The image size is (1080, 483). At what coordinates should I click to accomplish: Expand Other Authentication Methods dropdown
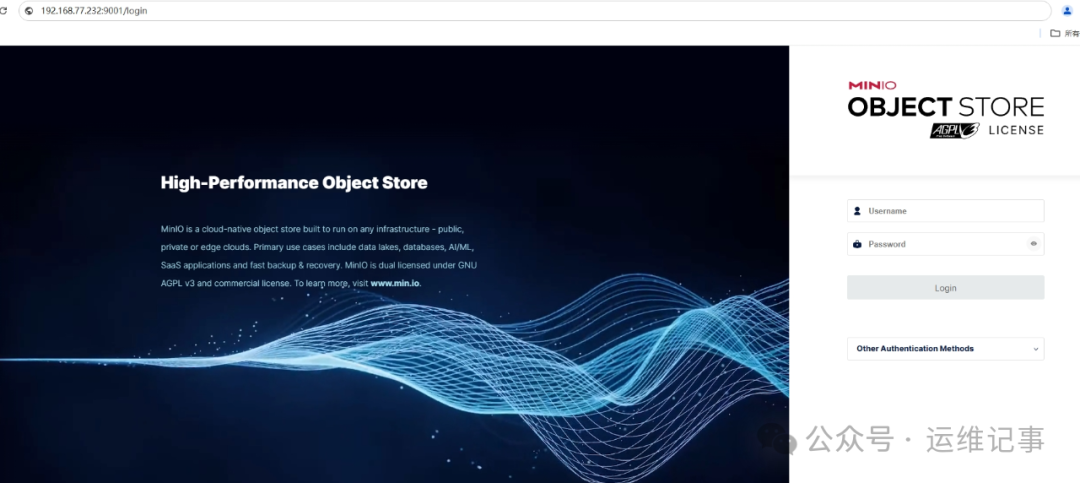tap(945, 349)
